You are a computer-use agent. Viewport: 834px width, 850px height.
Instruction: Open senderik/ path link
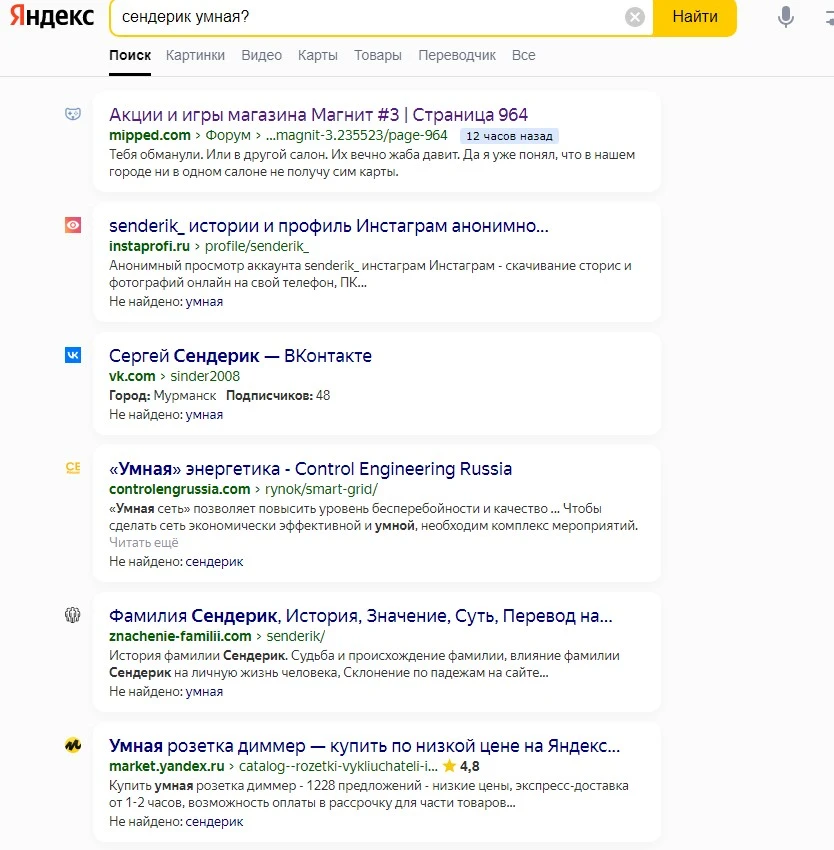click(296, 636)
